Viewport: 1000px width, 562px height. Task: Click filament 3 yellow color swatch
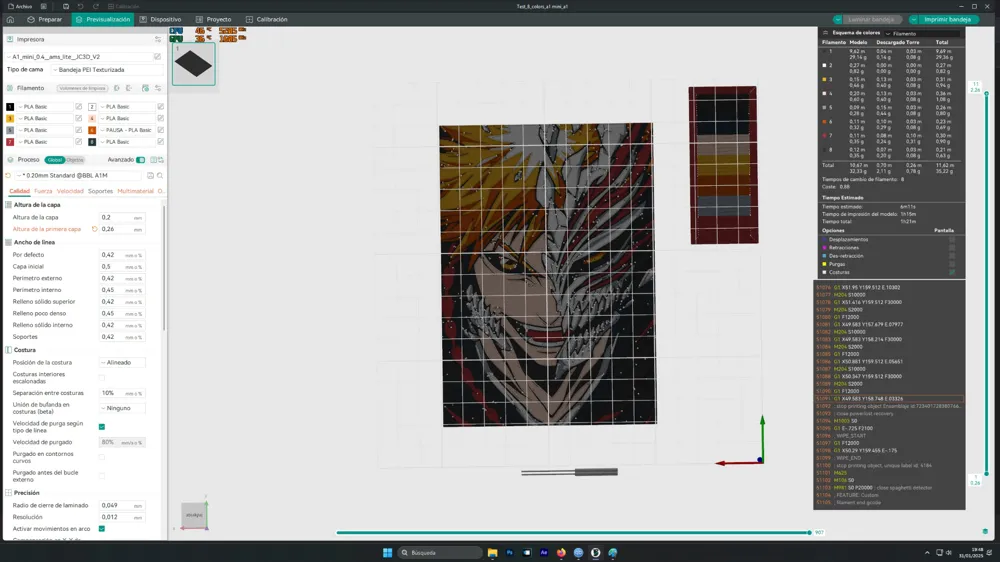pos(10,118)
